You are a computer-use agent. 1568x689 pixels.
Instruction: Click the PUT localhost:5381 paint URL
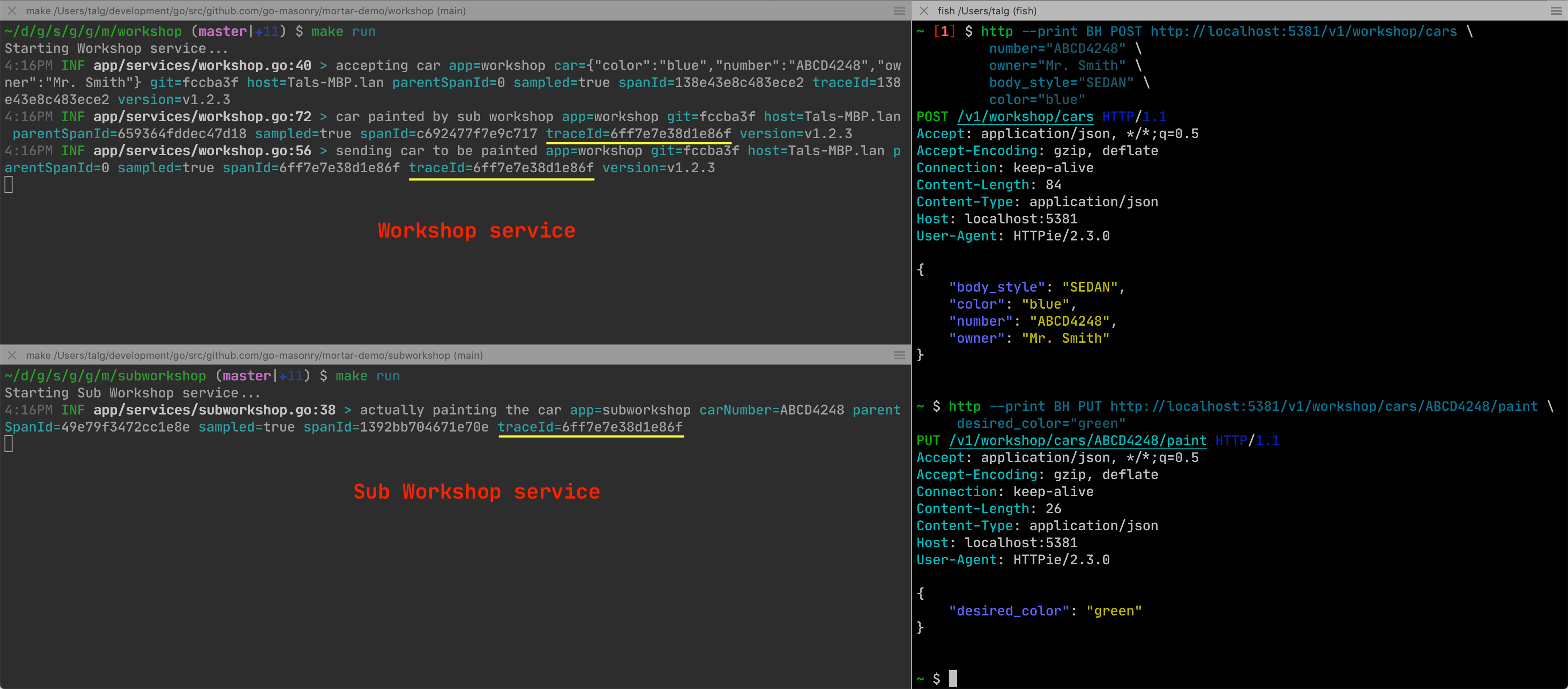[1323, 406]
